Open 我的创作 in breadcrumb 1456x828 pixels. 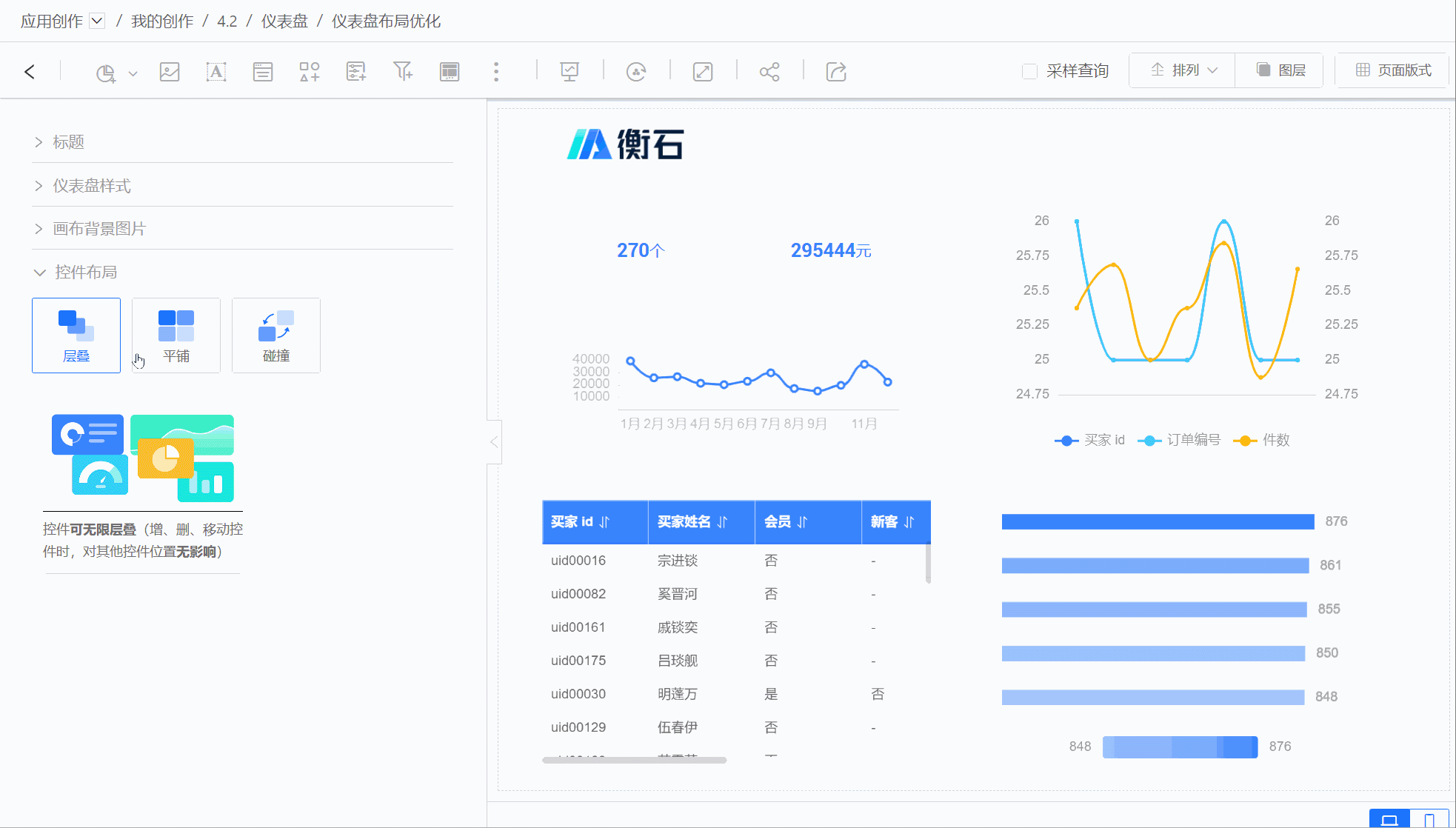162,21
